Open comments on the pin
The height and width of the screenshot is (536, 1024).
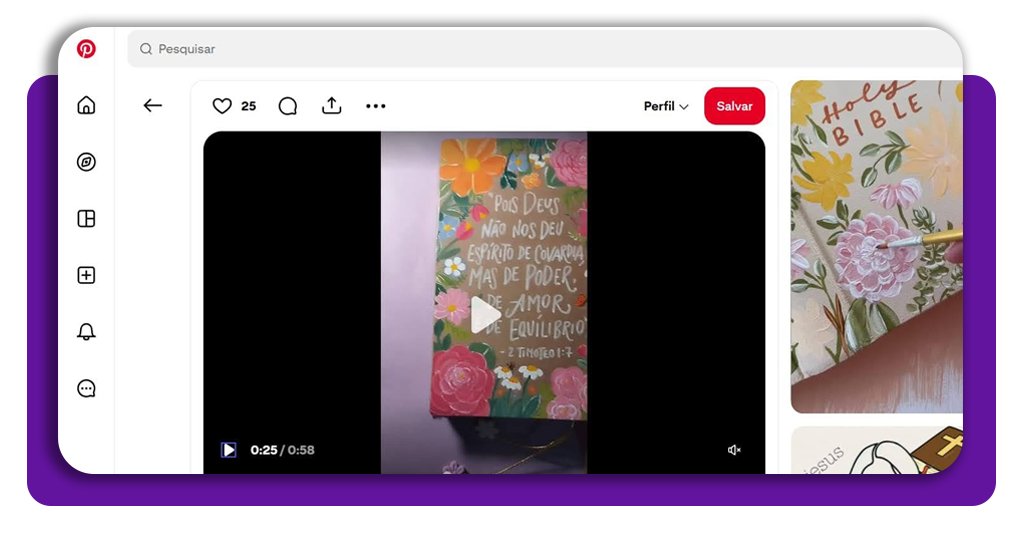click(287, 106)
